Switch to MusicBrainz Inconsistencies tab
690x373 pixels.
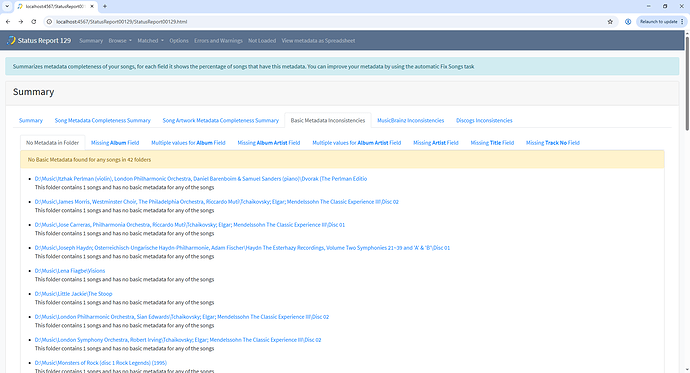(411, 120)
